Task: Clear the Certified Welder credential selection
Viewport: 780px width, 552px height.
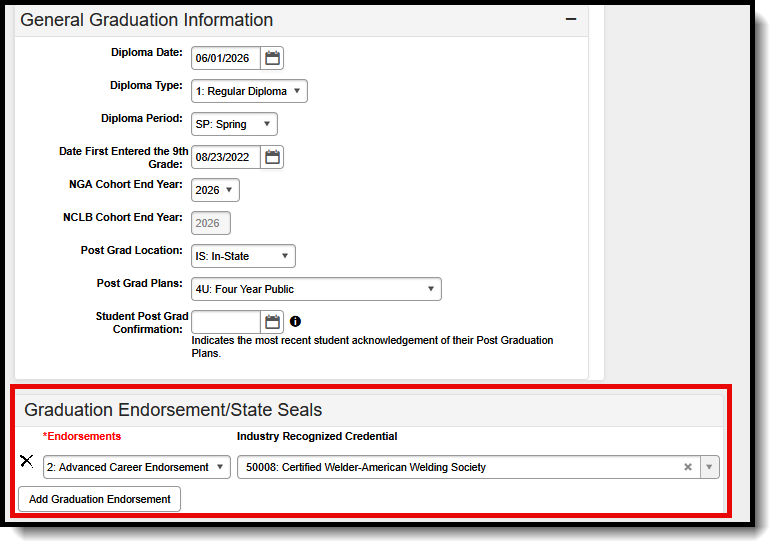Action: click(688, 467)
